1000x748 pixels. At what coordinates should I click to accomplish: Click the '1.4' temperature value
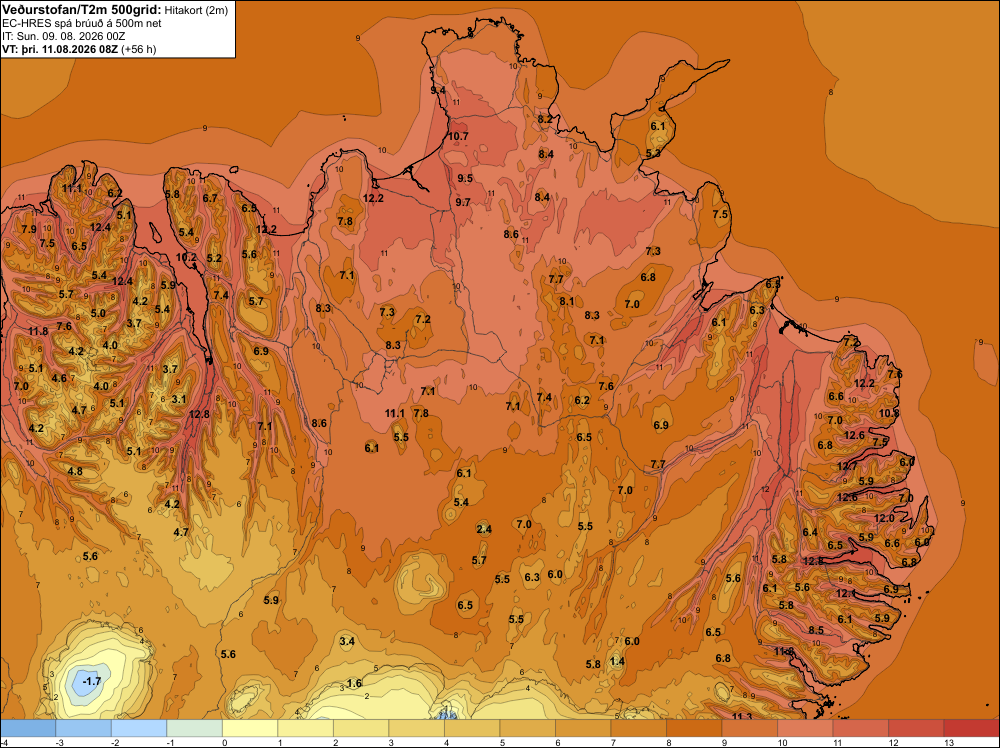(x=617, y=661)
